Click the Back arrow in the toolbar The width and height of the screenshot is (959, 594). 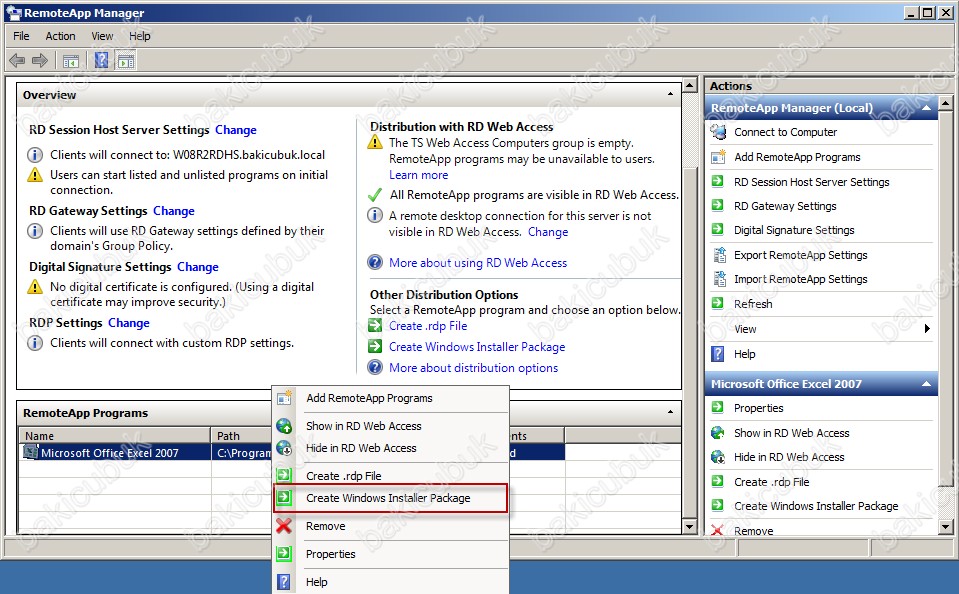(17, 61)
